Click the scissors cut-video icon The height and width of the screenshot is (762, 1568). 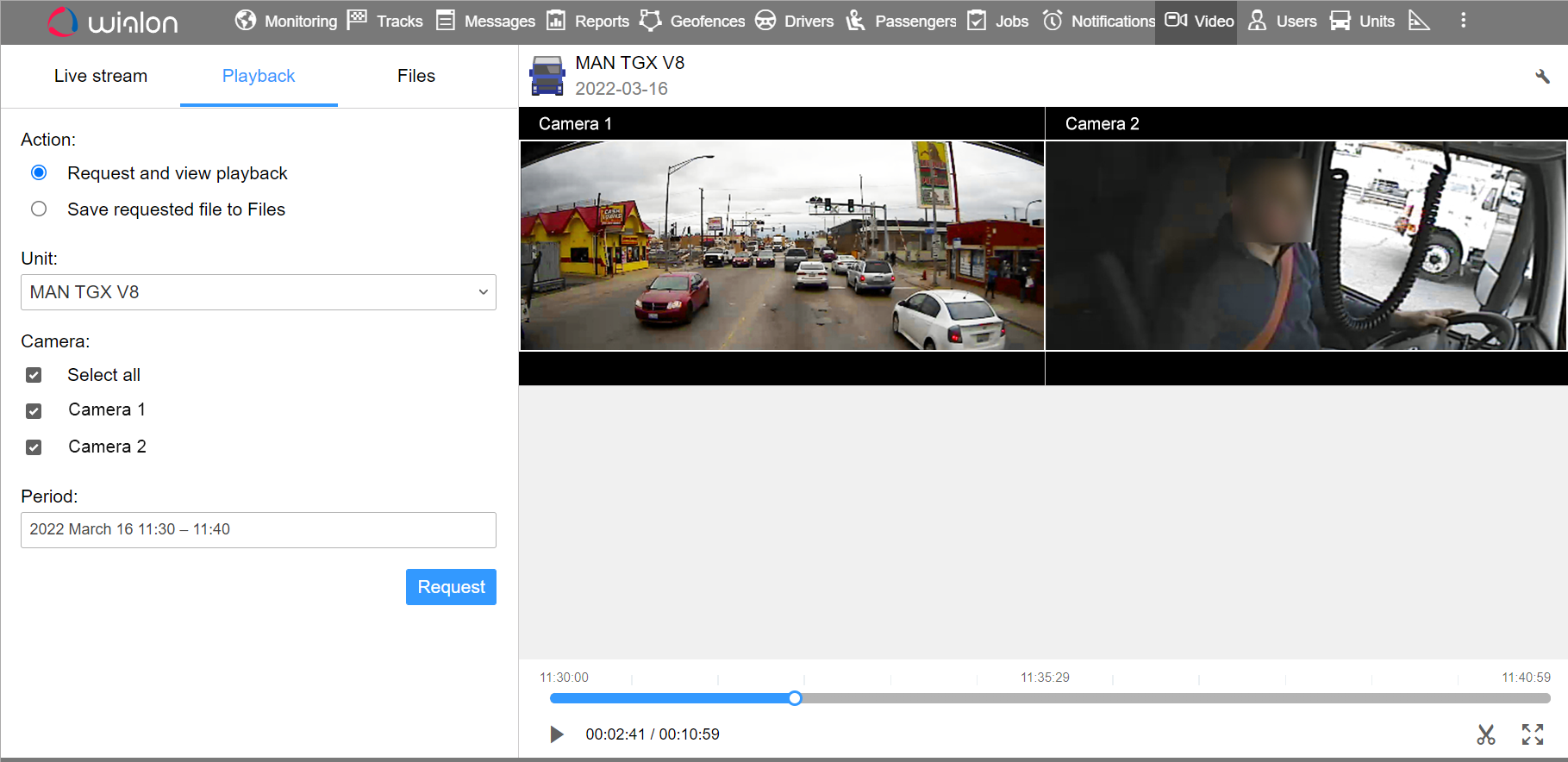tap(1485, 734)
